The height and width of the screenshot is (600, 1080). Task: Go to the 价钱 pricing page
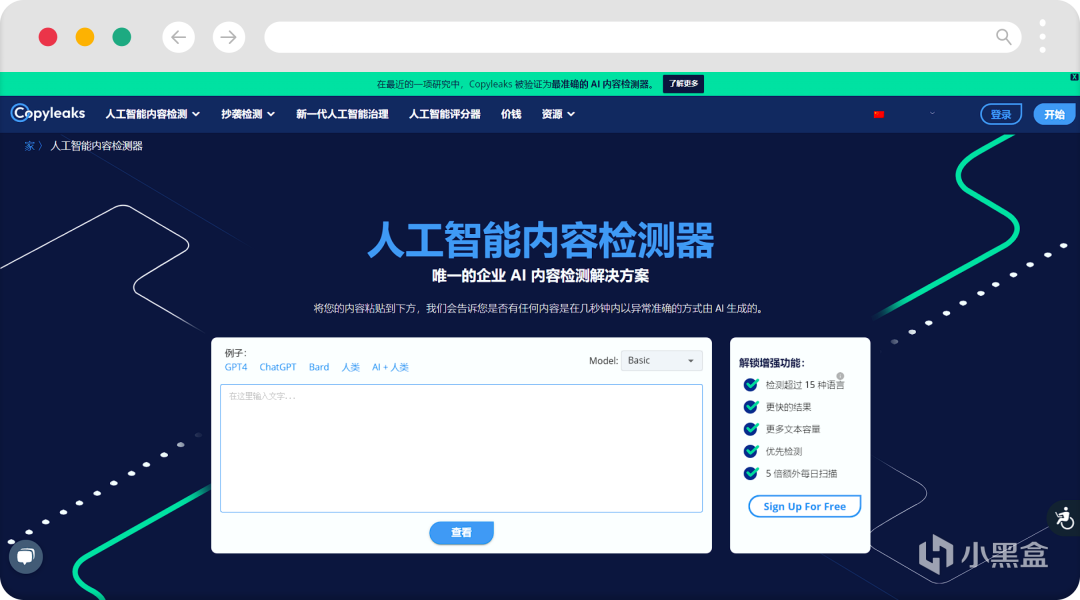click(511, 114)
